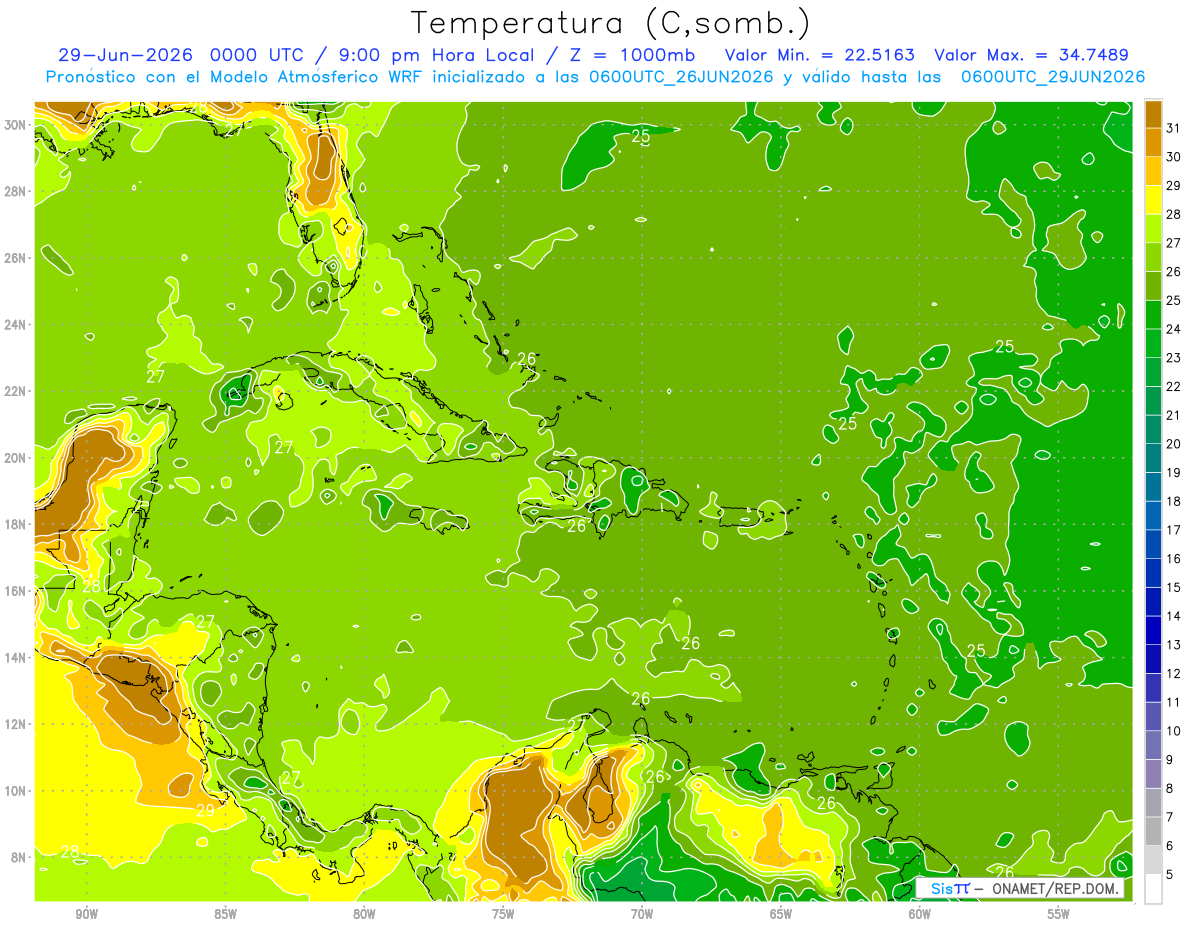Click the colorbar scale label '31'
Viewport: 1200px width, 927px height.
coord(1173,128)
